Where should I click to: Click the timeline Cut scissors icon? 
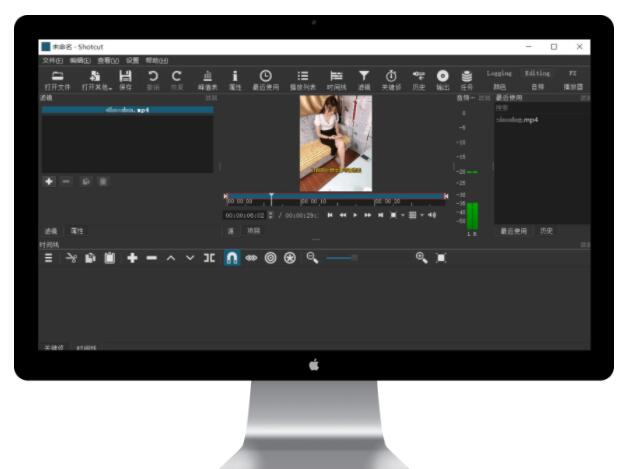click(x=71, y=258)
